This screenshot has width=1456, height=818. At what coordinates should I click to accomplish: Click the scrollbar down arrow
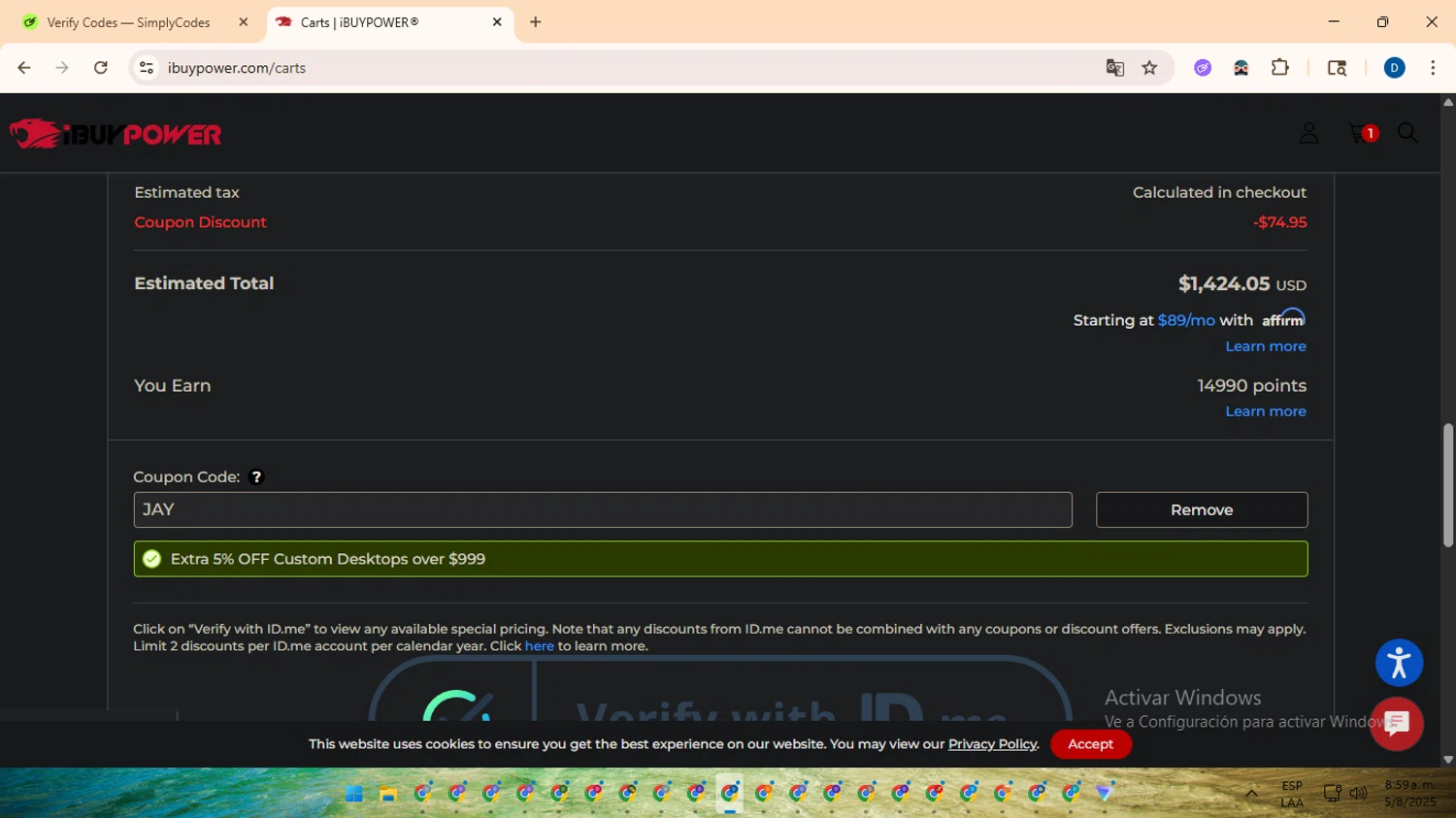point(1448,760)
